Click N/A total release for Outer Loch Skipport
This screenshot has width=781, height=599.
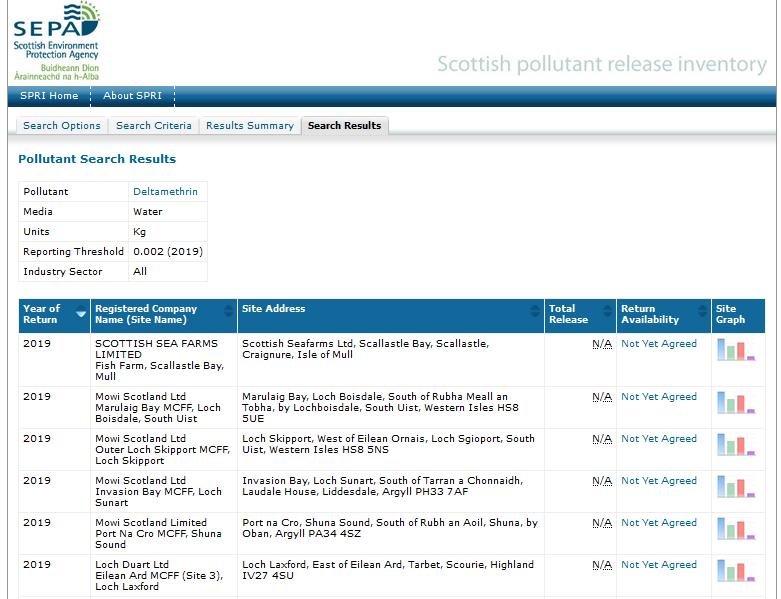click(602, 439)
